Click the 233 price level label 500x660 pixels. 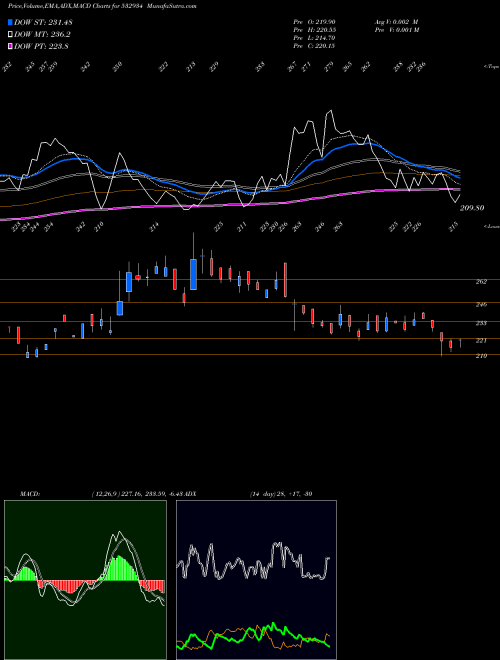tap(481, 323)
